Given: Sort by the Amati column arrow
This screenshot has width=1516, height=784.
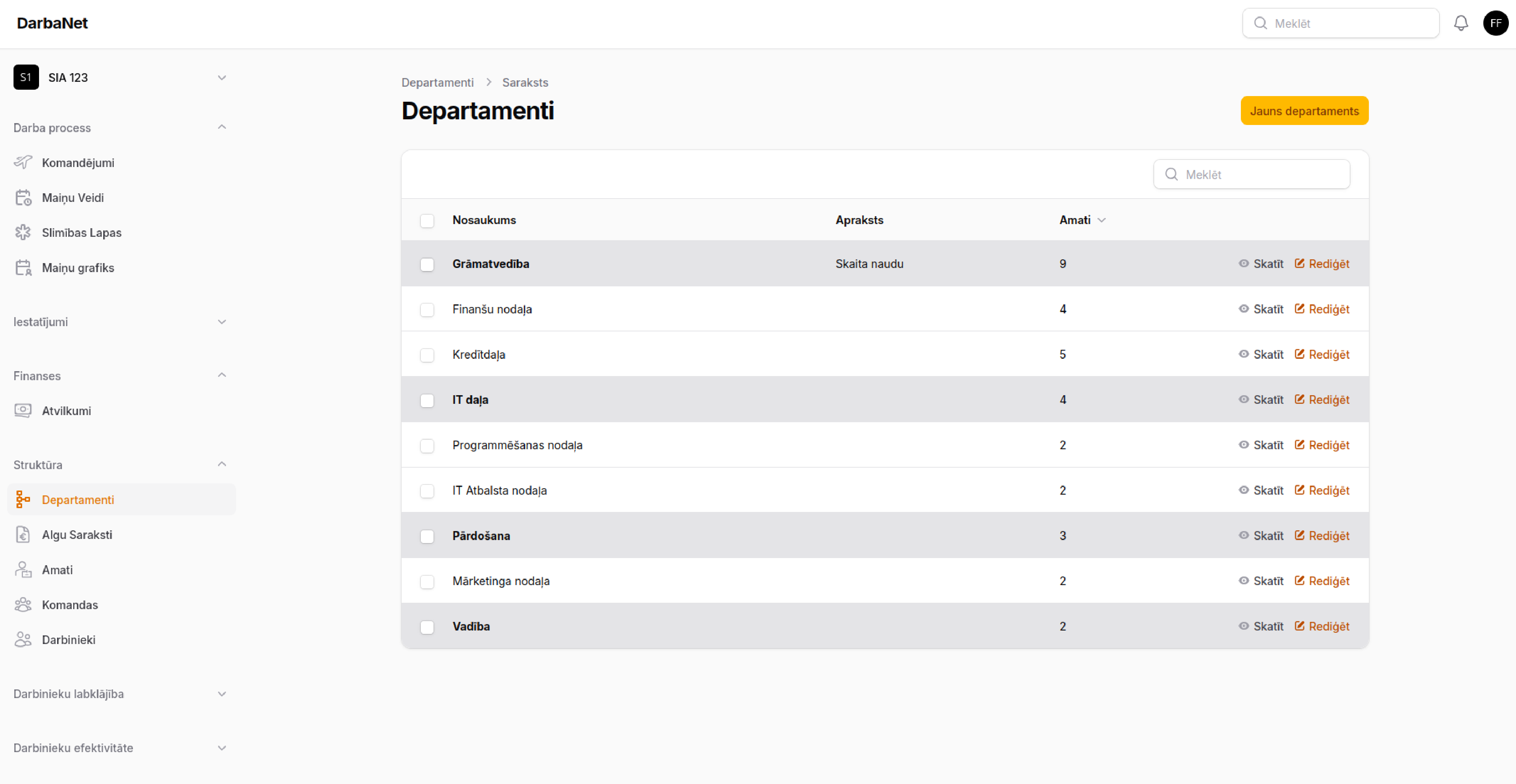Looking at the screenshot, I should click(1102, 220).
